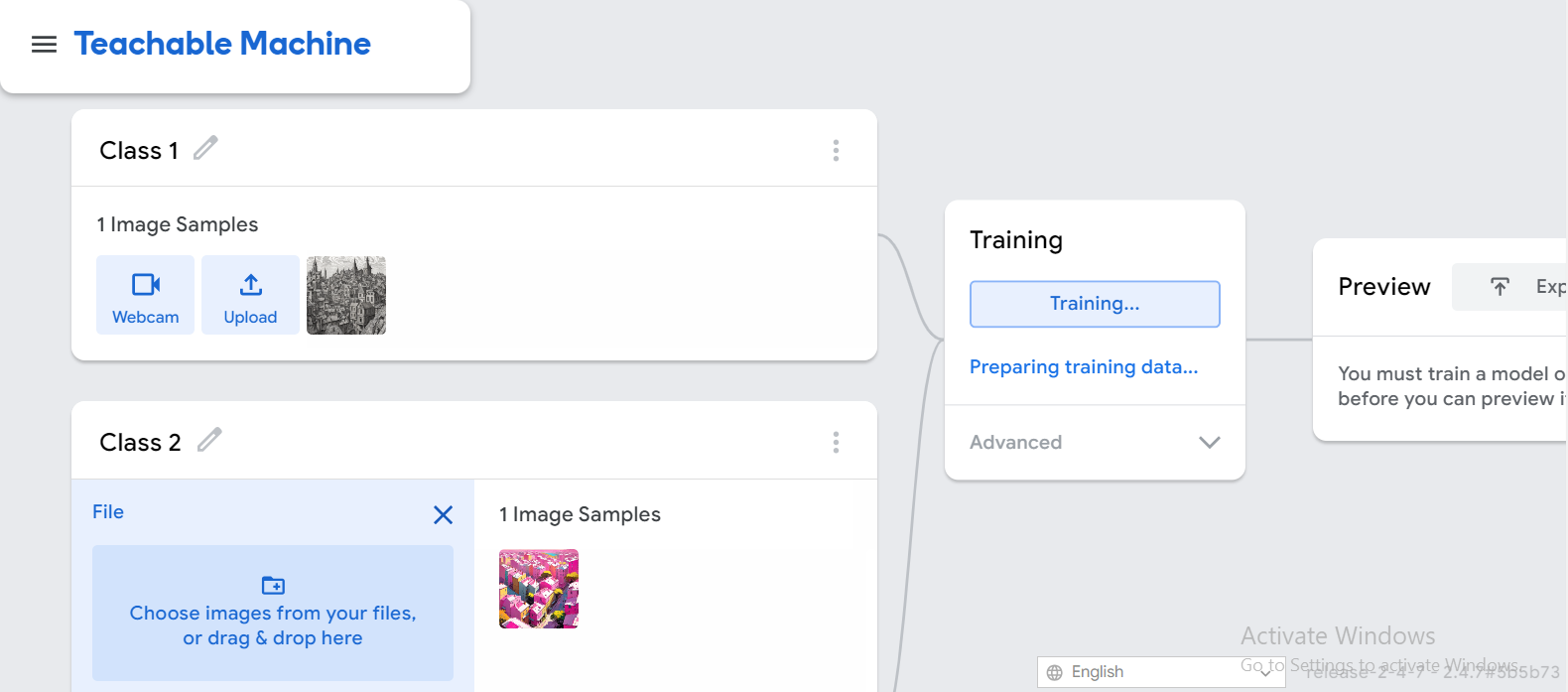Click the Training... button
The height and width of the screenshot is (692, 1568).
coord(1095,304)
